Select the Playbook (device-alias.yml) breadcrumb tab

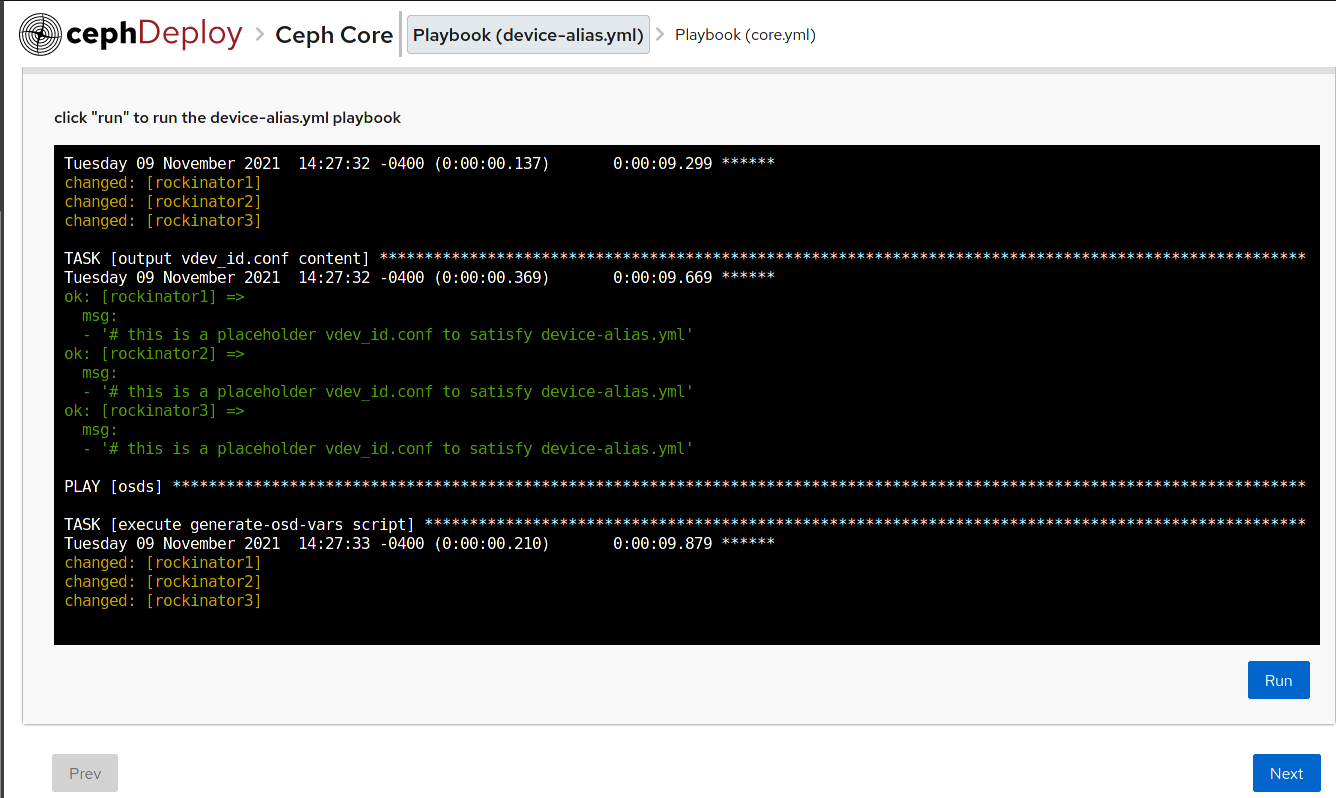(x=527, y=34)
